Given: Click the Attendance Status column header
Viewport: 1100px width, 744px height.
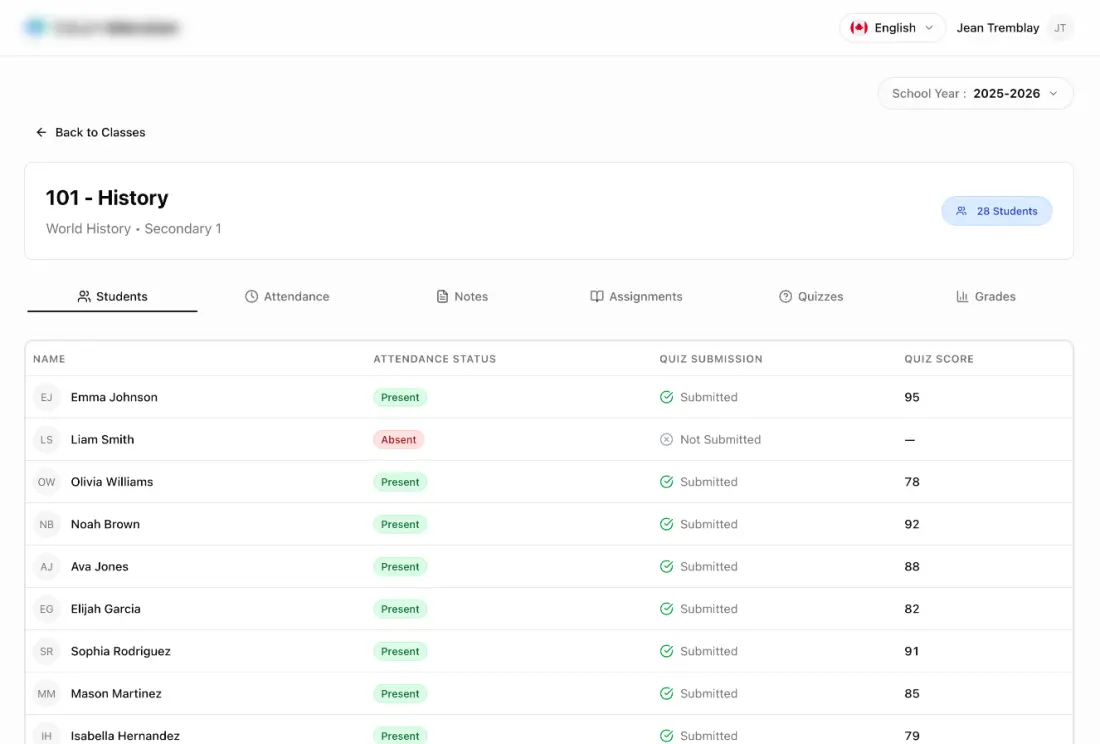Looking at the screenshot, I should pos(434,359).
